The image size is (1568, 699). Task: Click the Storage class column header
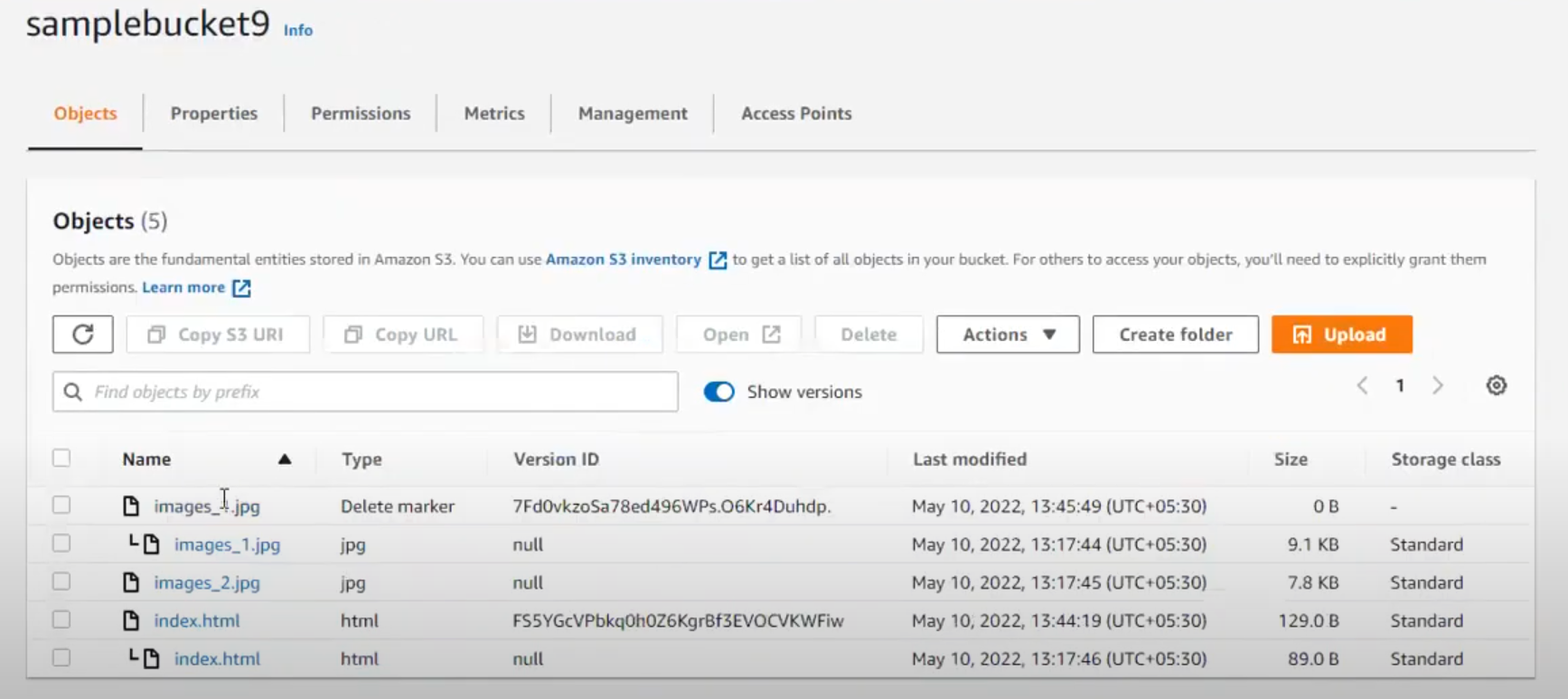(1446, 459)
